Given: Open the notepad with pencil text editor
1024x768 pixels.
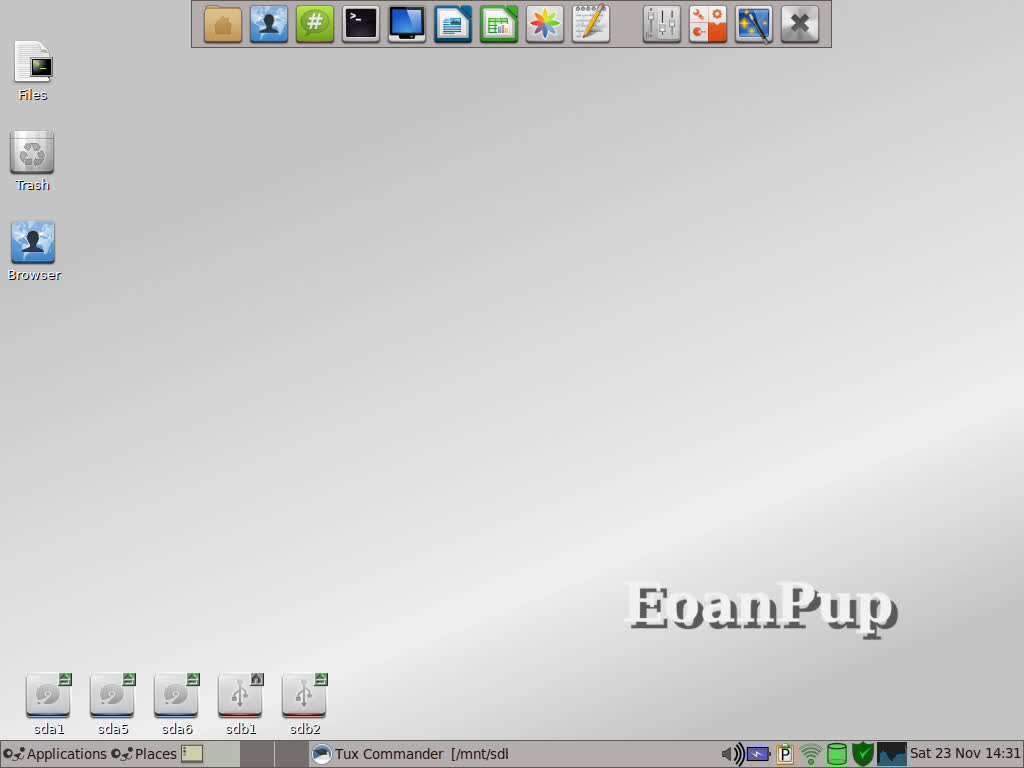Looking at the screenshot, I should point(591,24).
